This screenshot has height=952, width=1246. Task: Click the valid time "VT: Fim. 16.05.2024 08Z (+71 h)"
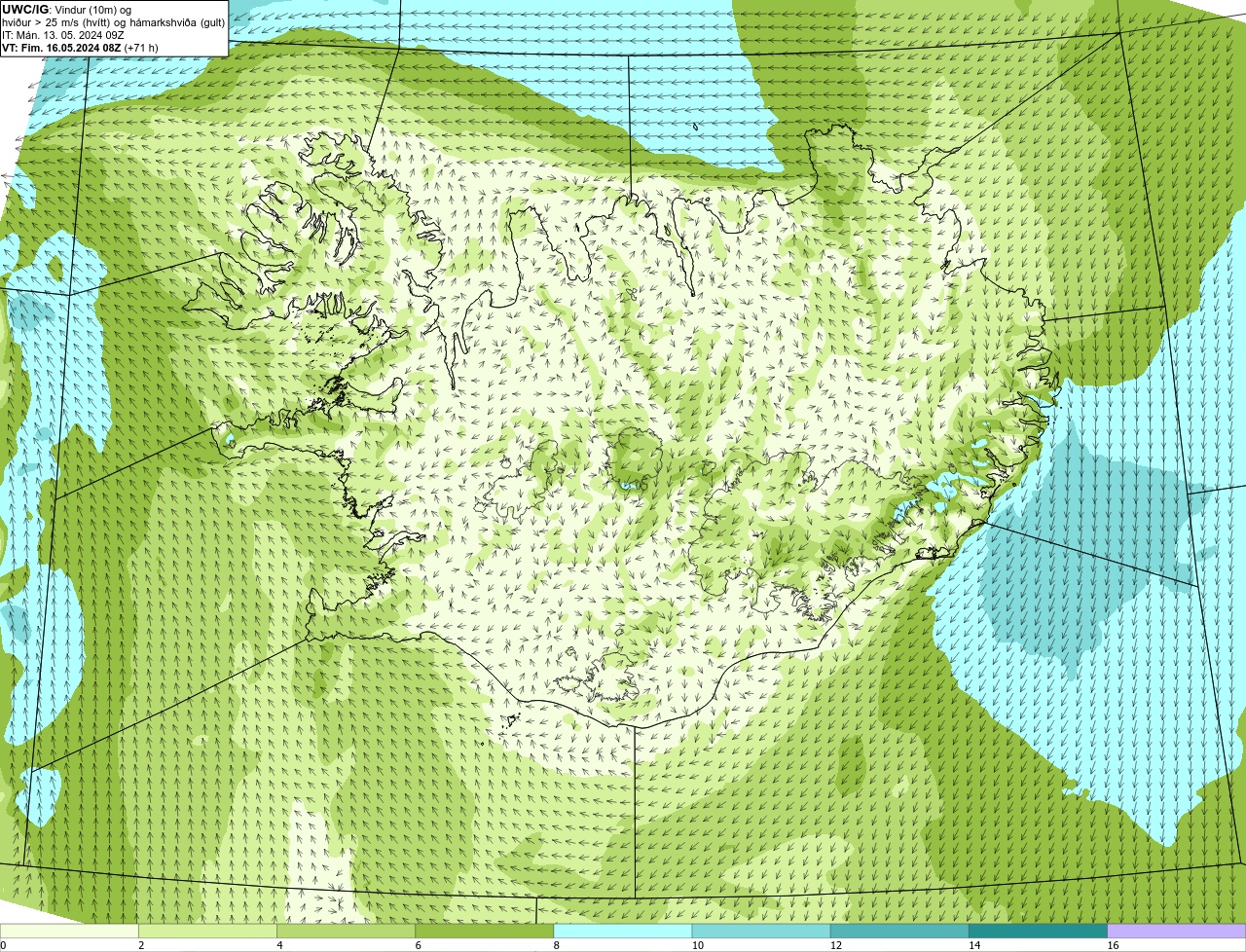[80, 47]
